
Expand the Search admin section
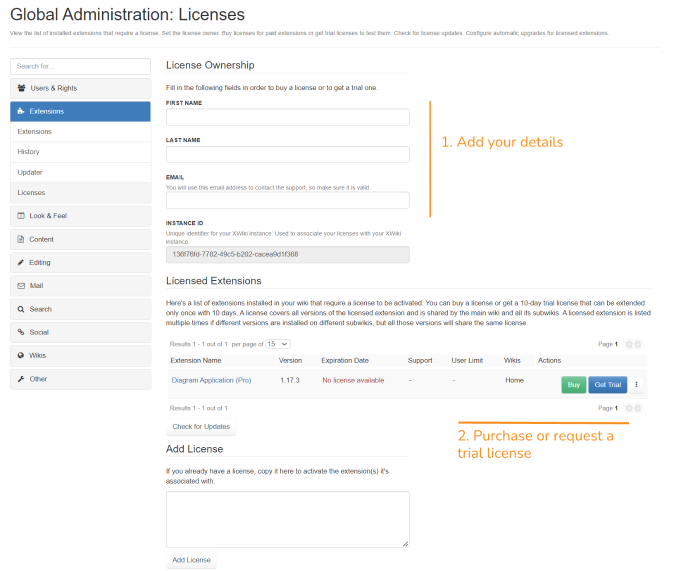tap(80, 309)
